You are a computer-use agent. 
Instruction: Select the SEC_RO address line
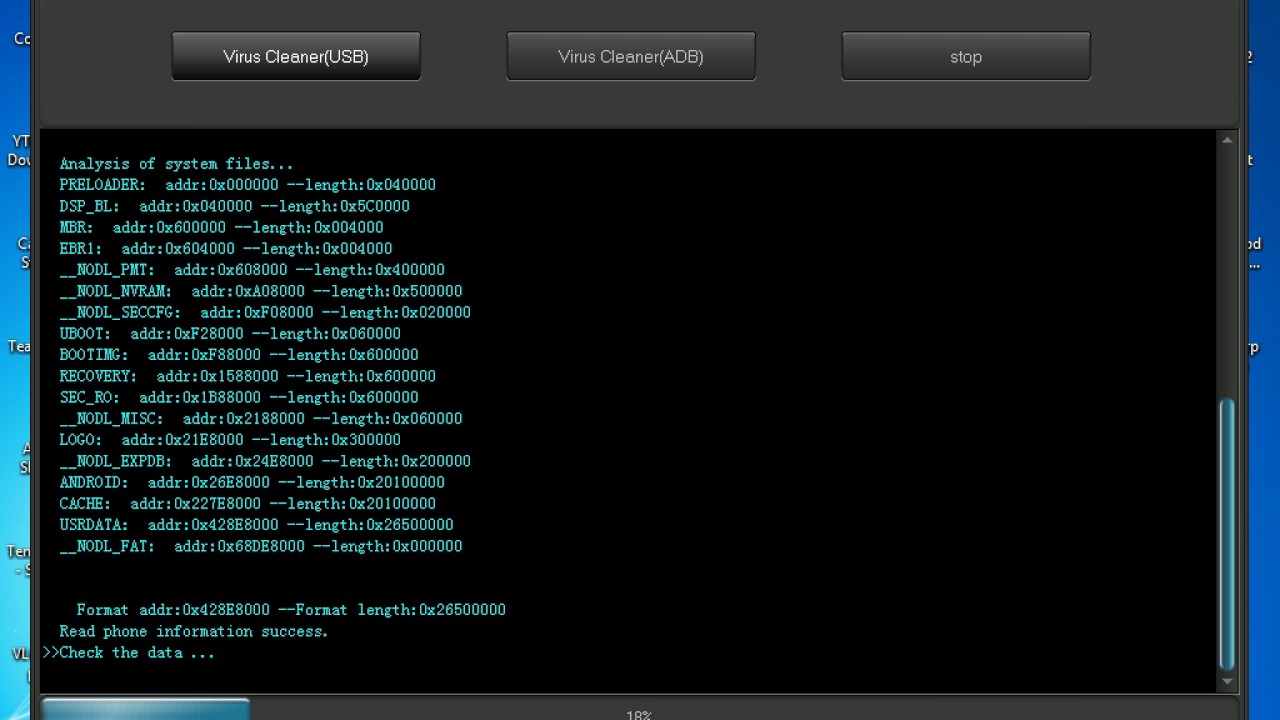pos(239,397)
